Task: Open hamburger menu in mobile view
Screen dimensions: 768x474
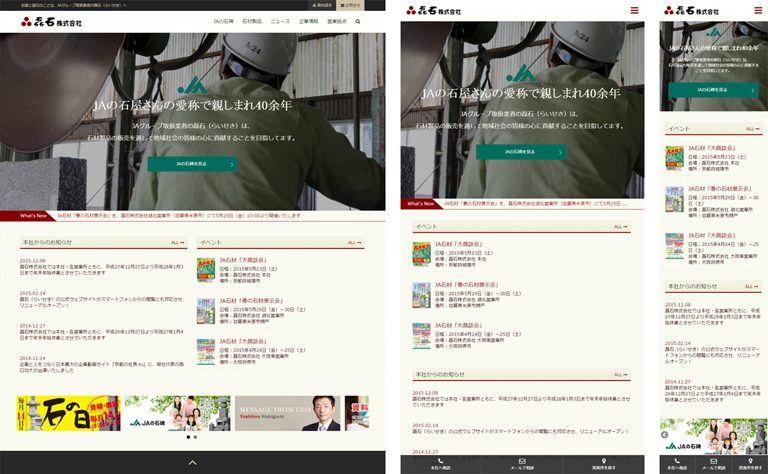Action: [x=758, y=10]
